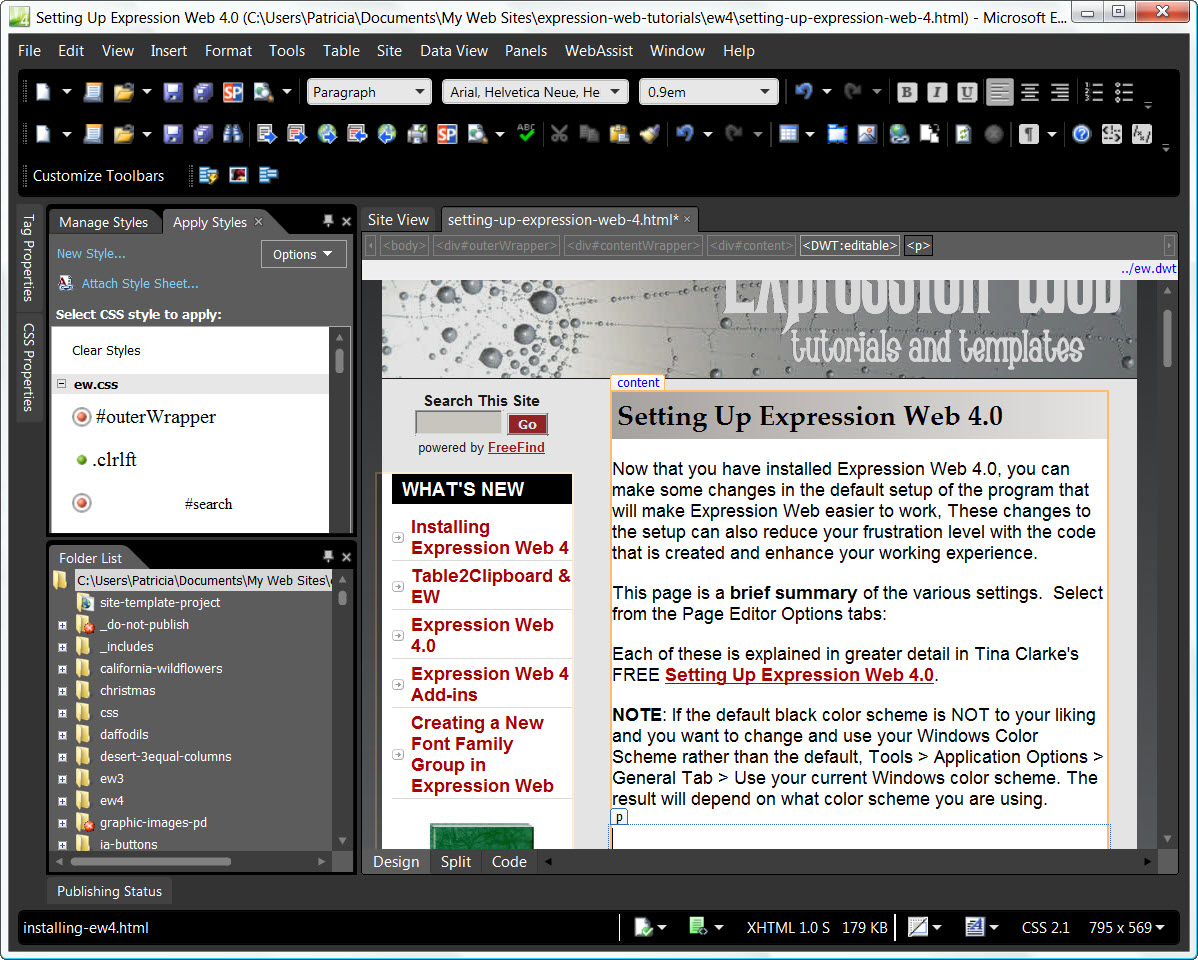
Task: Click the green checkmark document status bar icon
Action: point(643,927)
